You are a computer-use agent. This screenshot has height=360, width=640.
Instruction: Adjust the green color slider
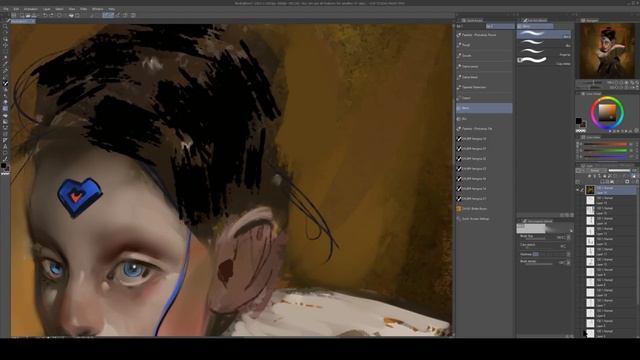point(605,150)
